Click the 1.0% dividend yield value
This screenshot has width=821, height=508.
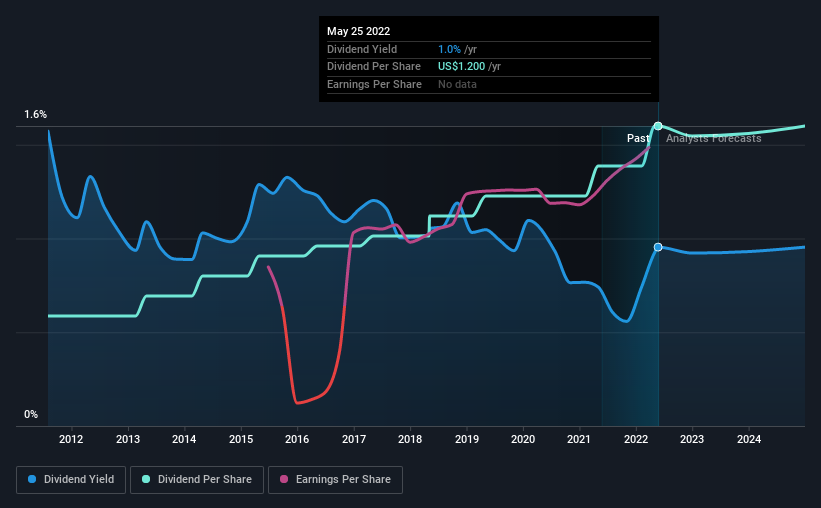click(449, 49)
